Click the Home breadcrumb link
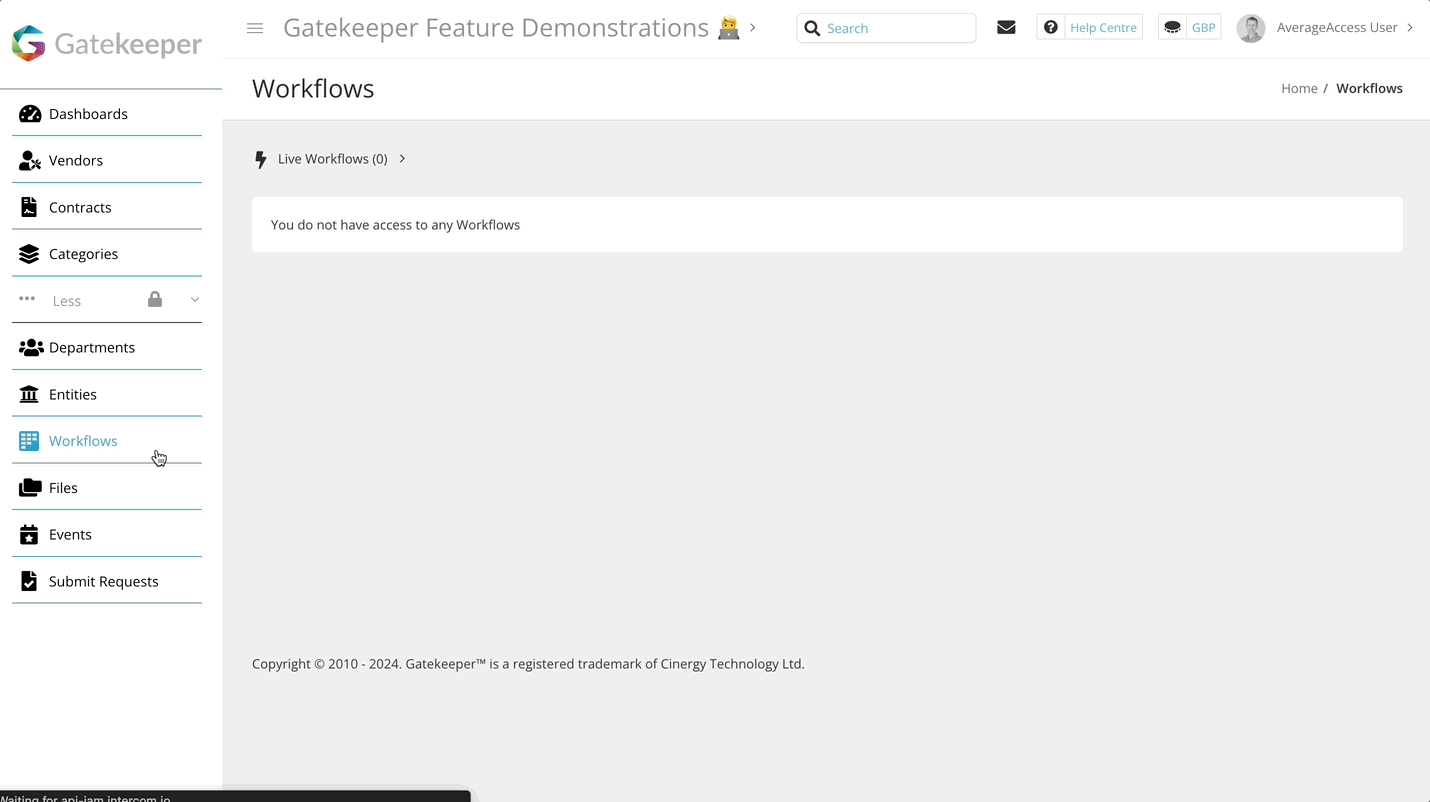This screenshot has width=1430, height=802. [1299, 88]
